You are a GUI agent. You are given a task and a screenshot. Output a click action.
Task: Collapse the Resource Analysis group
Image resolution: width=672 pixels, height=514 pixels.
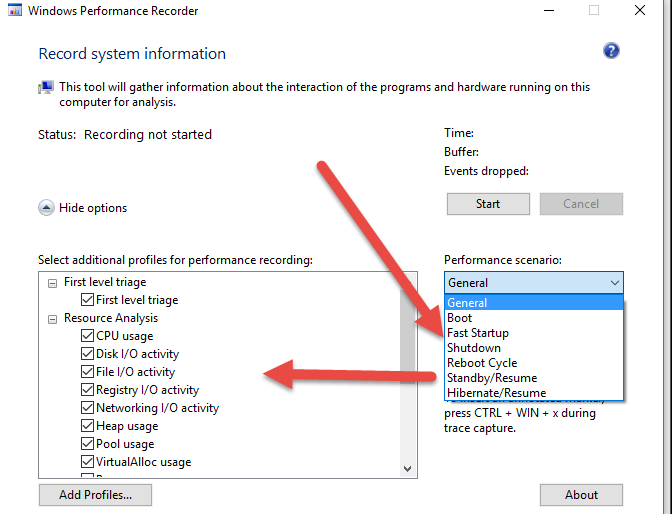(52, 319)
